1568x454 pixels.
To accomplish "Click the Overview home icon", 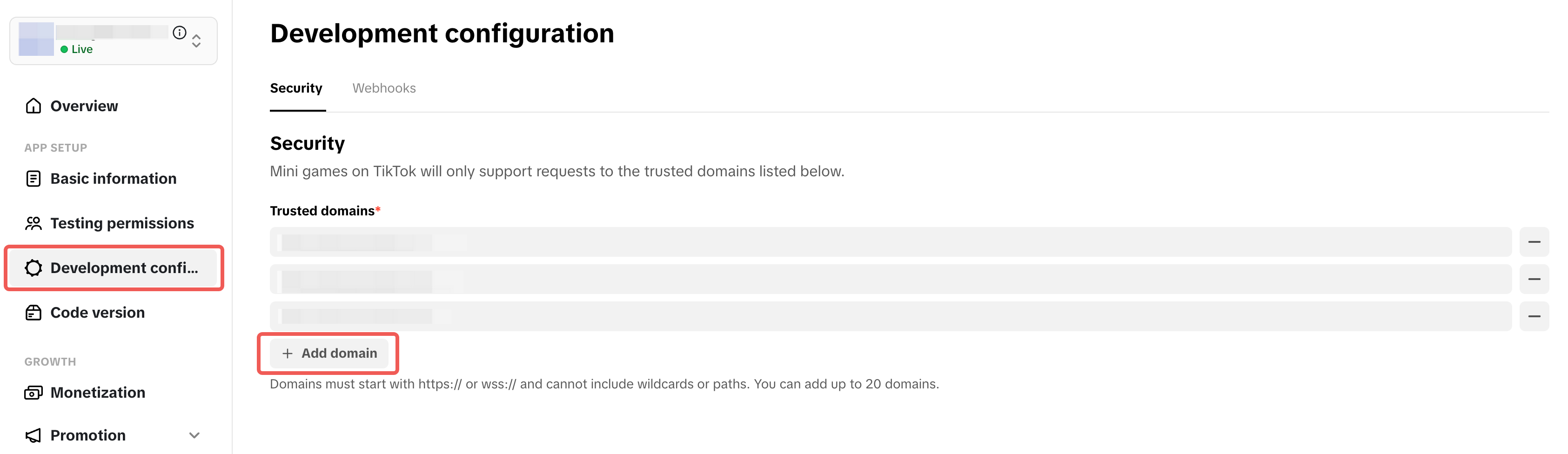I will 34,106.
